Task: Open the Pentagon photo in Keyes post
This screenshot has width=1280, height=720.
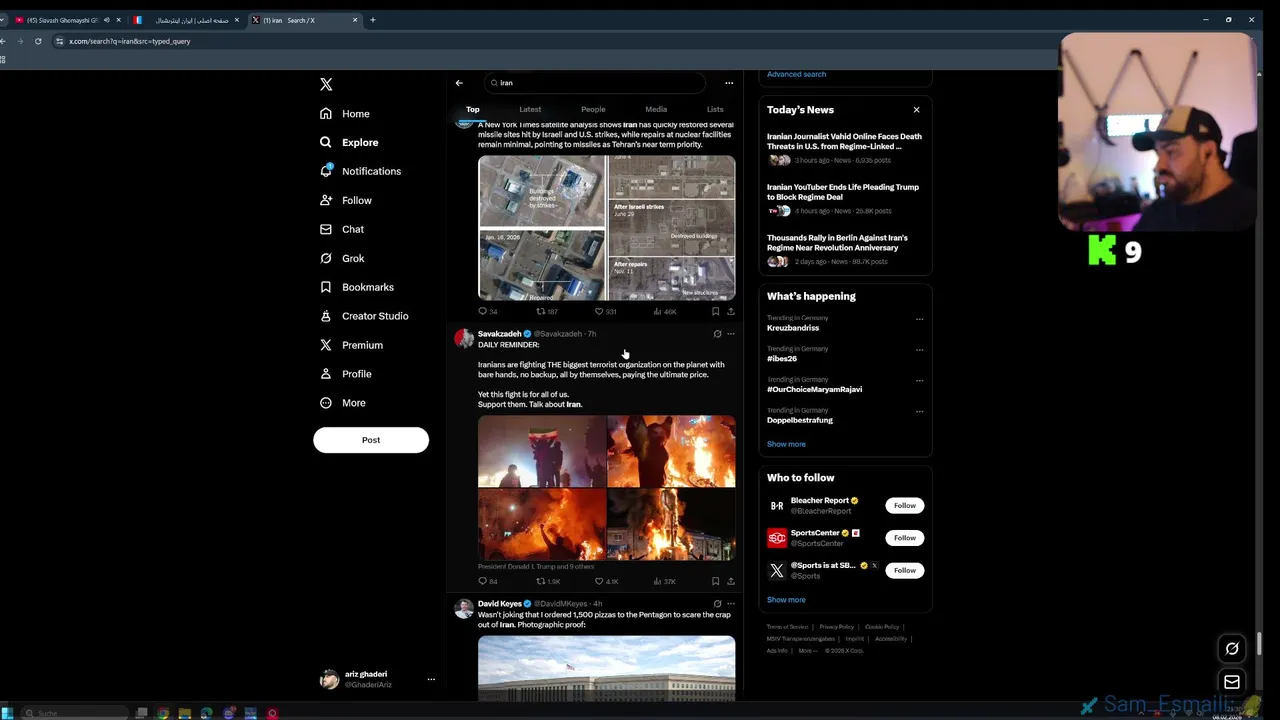Action: click(606, 668)
